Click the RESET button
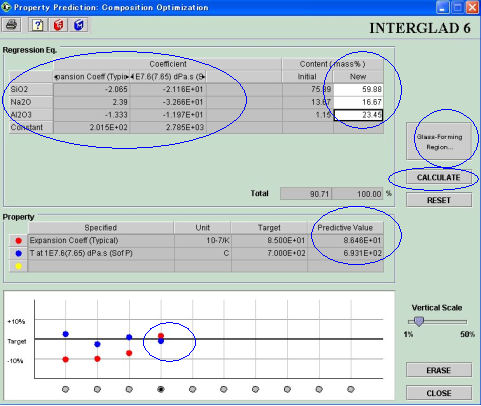Screen dimensions: 481x406 point(439,200)
